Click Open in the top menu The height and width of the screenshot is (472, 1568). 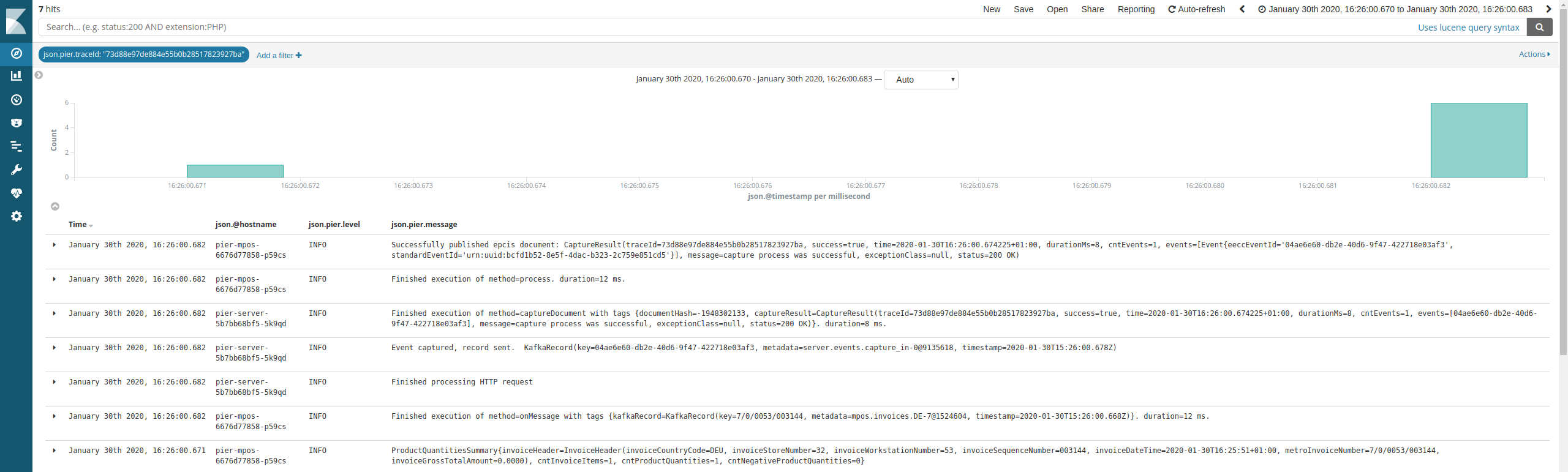pos(1057,9)
